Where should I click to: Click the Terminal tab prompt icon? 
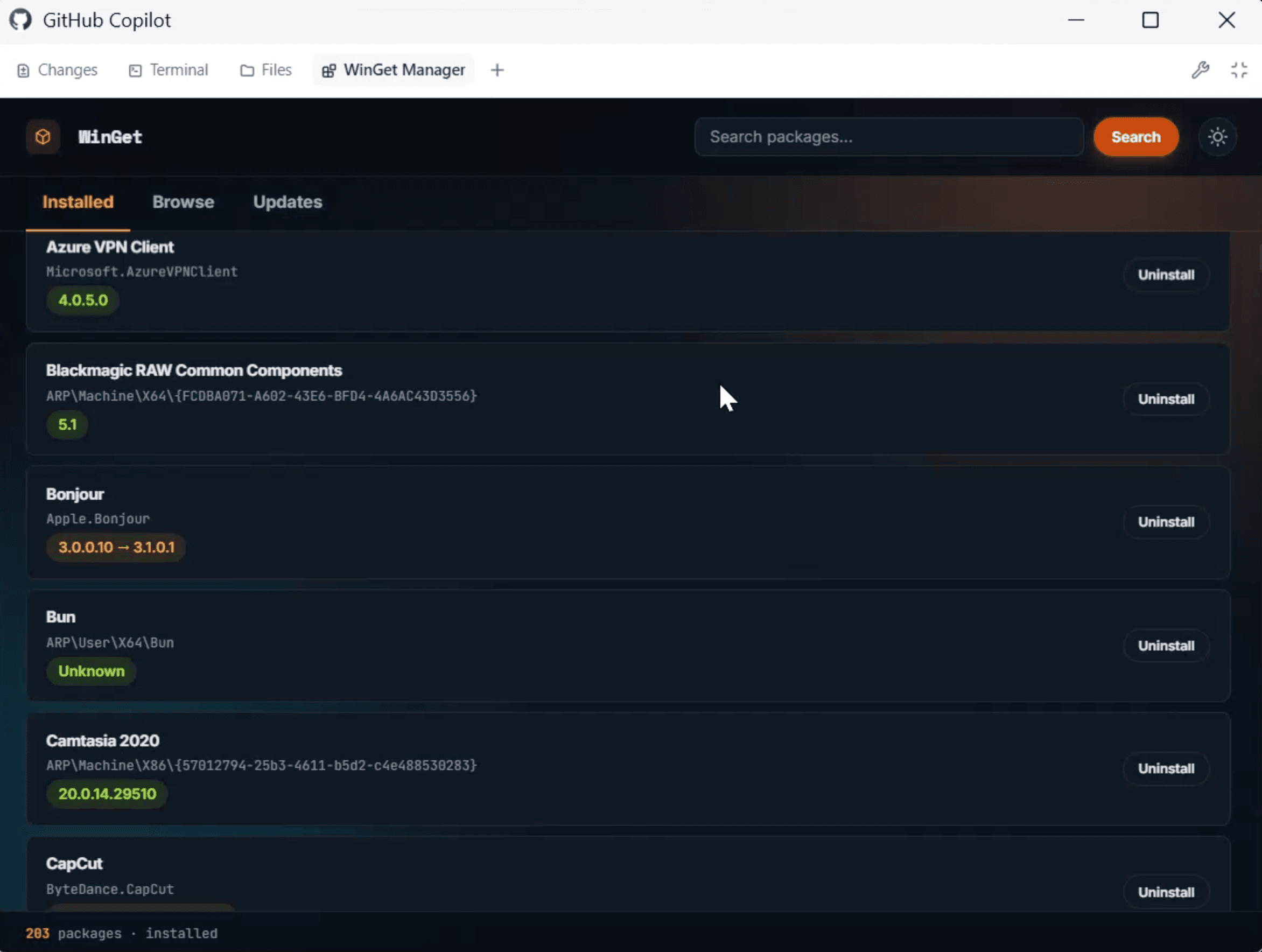click(x=135, y=70)
